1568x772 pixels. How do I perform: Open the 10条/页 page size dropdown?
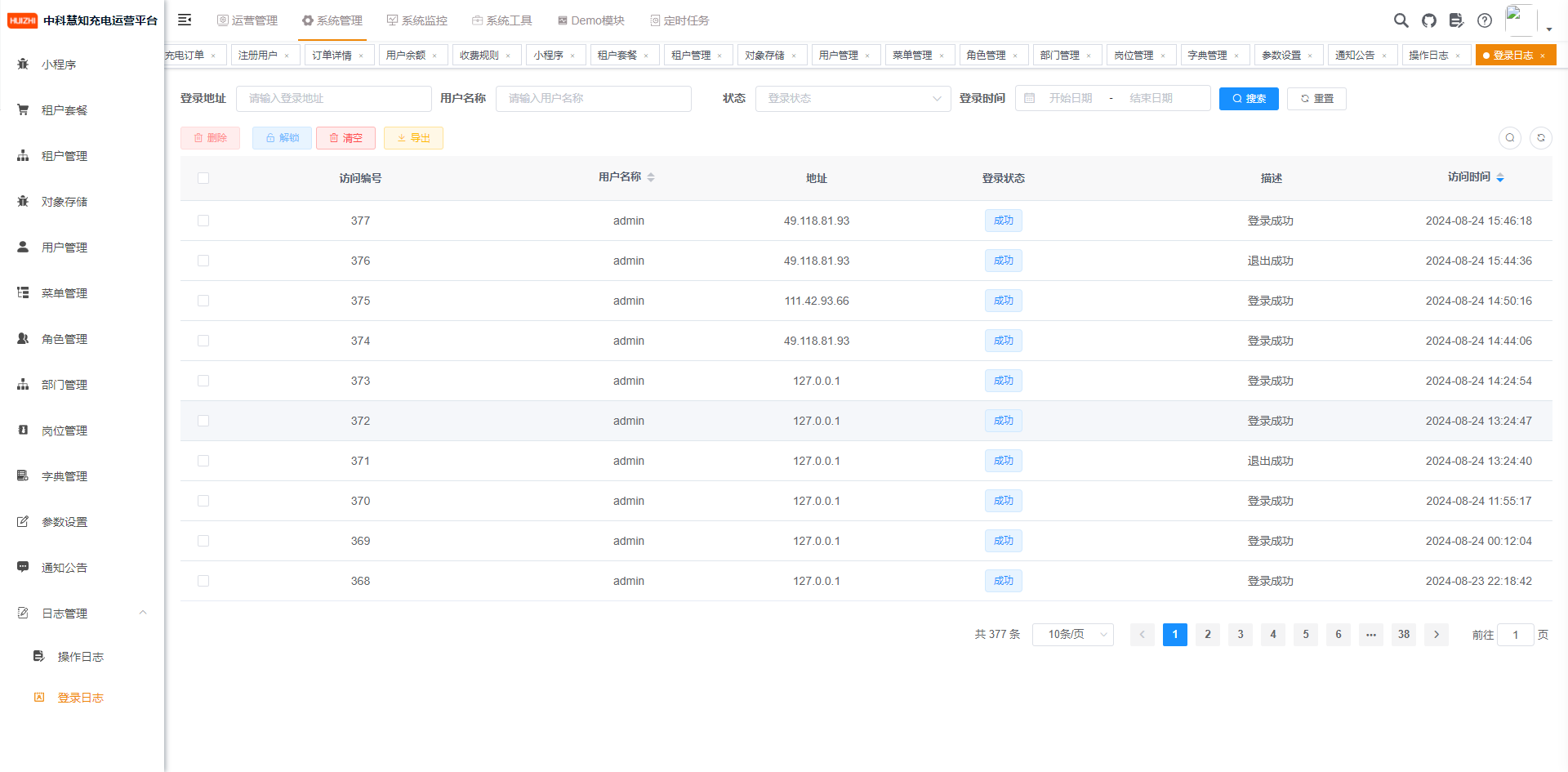(1072, 635)
